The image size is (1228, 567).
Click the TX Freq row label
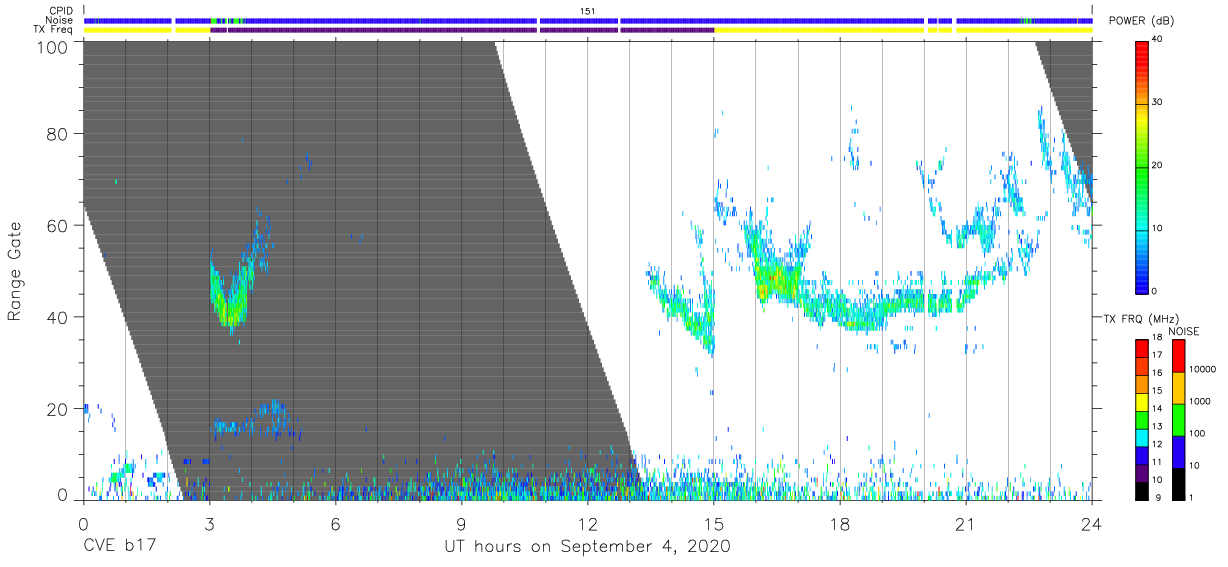[54, 30]
